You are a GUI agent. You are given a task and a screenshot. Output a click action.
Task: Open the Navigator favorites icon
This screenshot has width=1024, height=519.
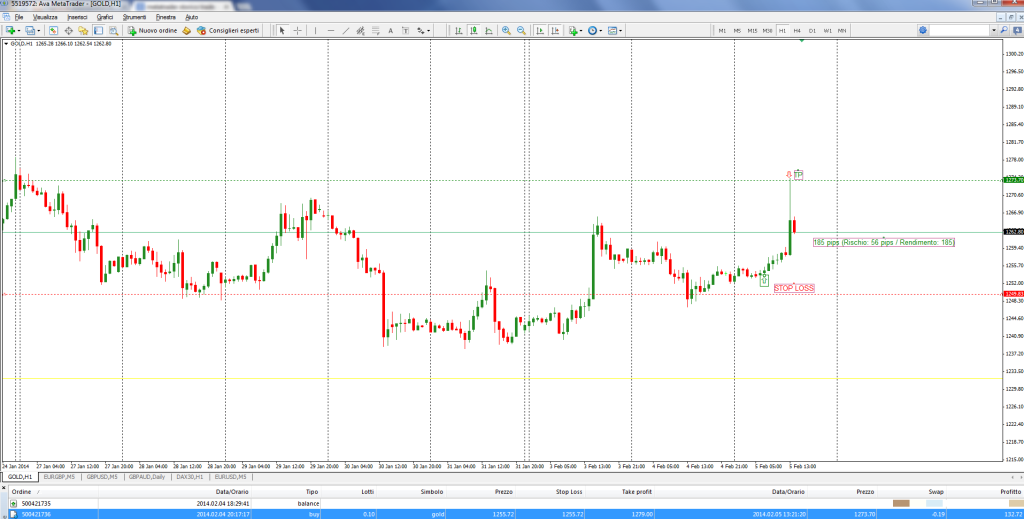[x=83, y=30]
